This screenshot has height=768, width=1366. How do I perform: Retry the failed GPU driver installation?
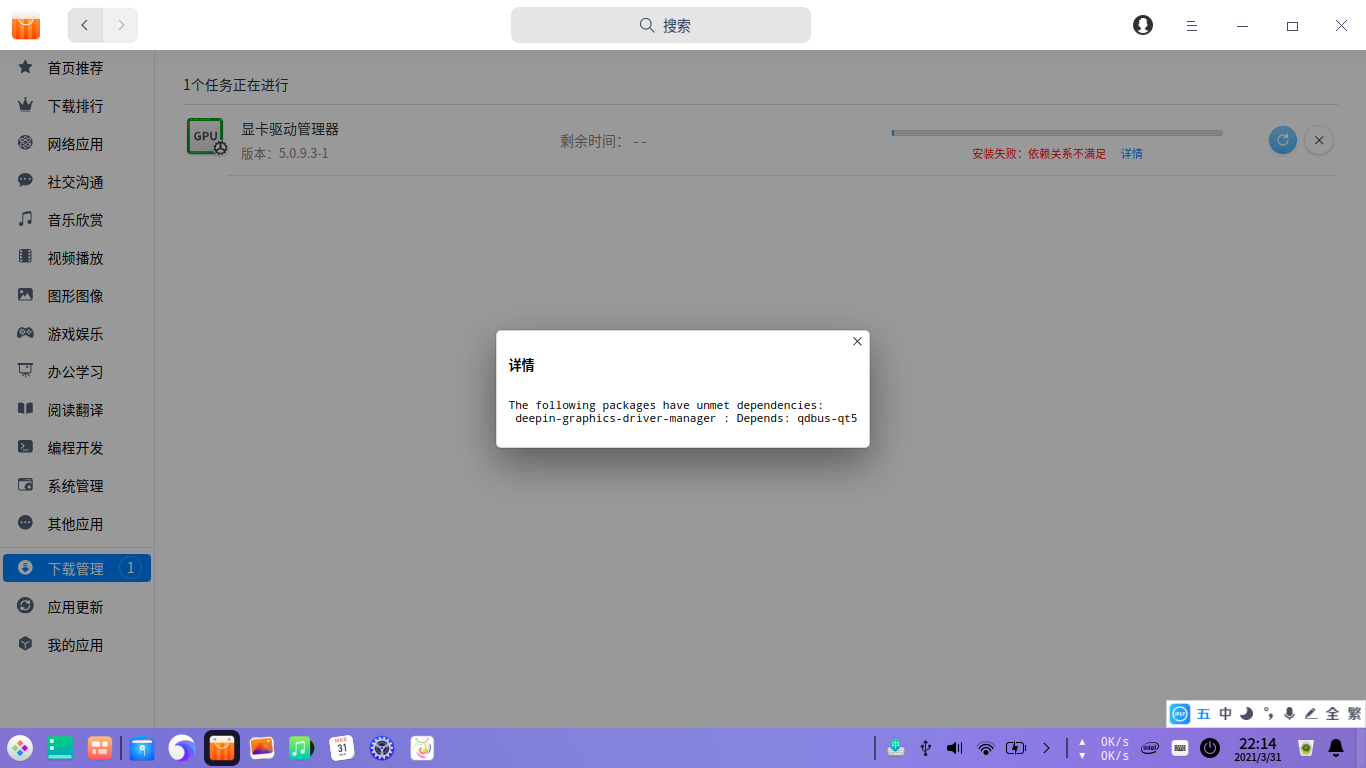(1282, 140)
